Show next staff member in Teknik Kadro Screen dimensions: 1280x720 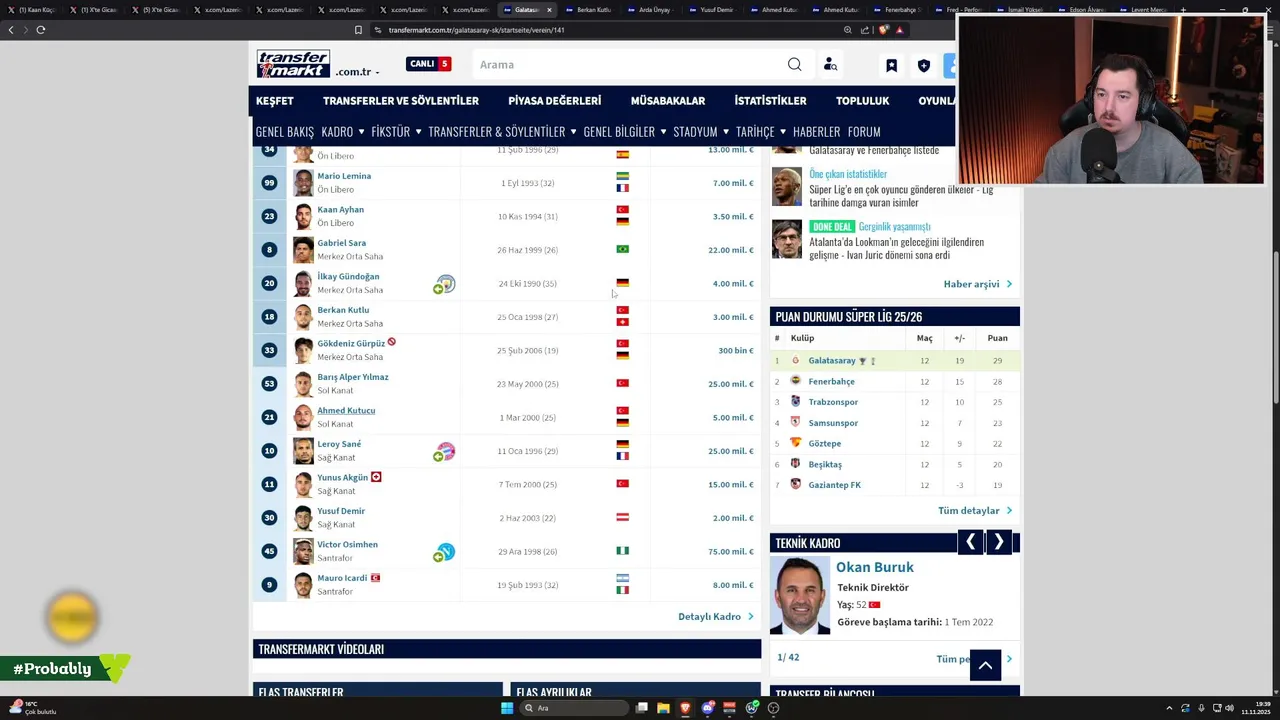(998, 542)
